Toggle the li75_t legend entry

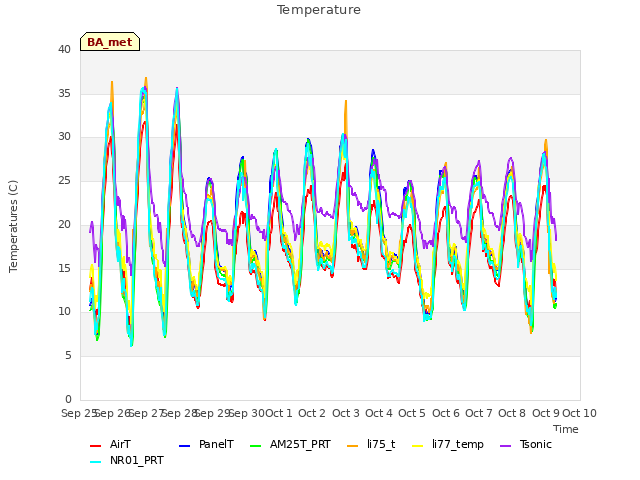pos(371,444)
